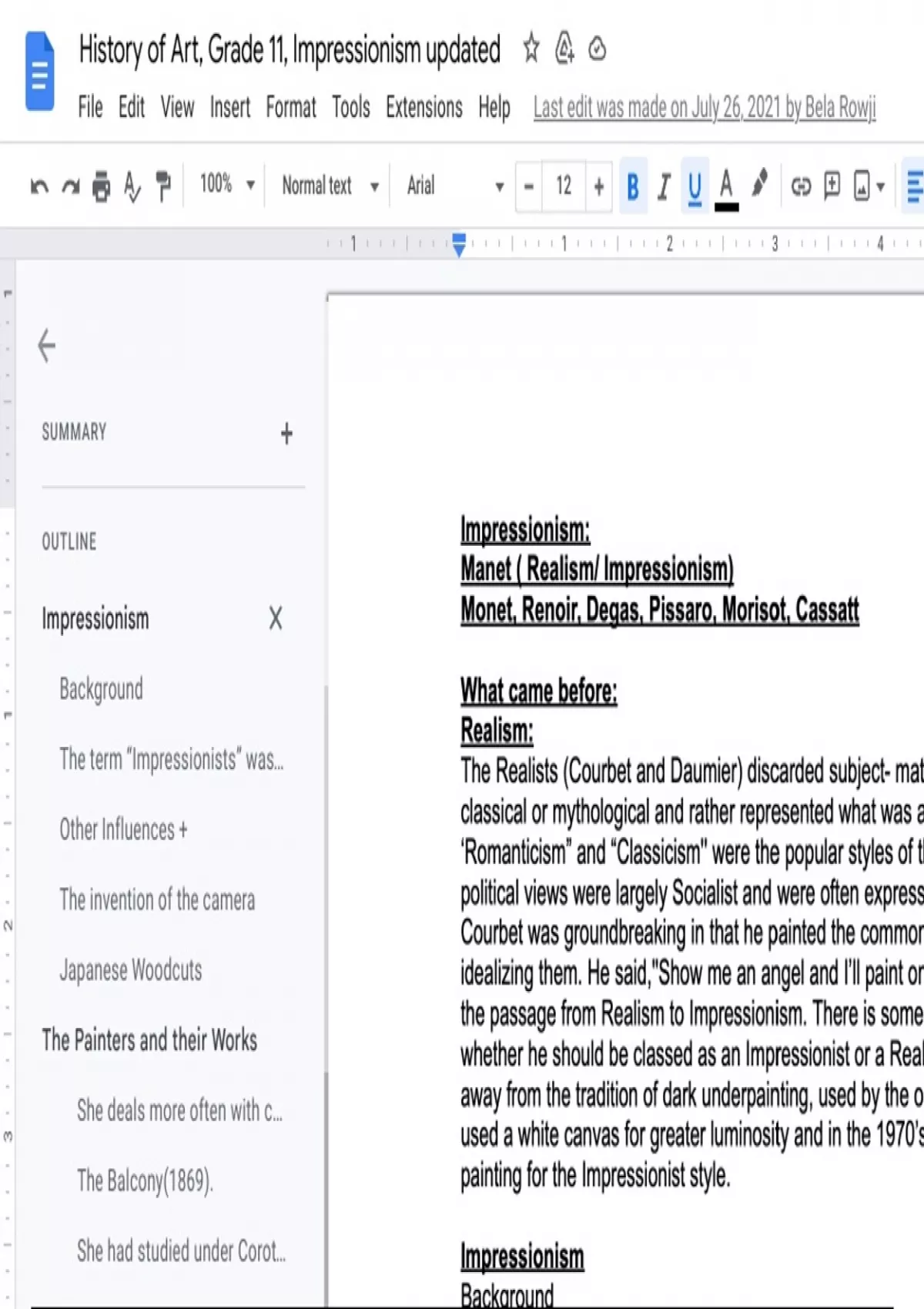Click the undo arrow icon
The height and width of the screenshot is (1309, 924).
click(x=39, y=186)
